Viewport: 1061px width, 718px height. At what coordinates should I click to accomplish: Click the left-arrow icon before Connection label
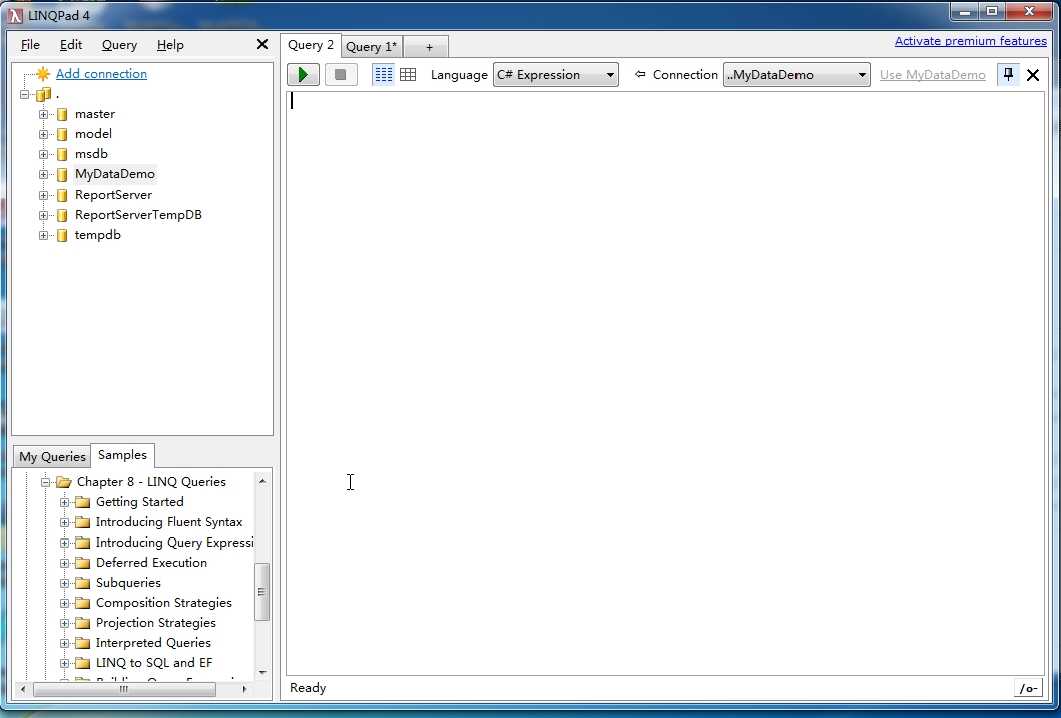point(640,74)
